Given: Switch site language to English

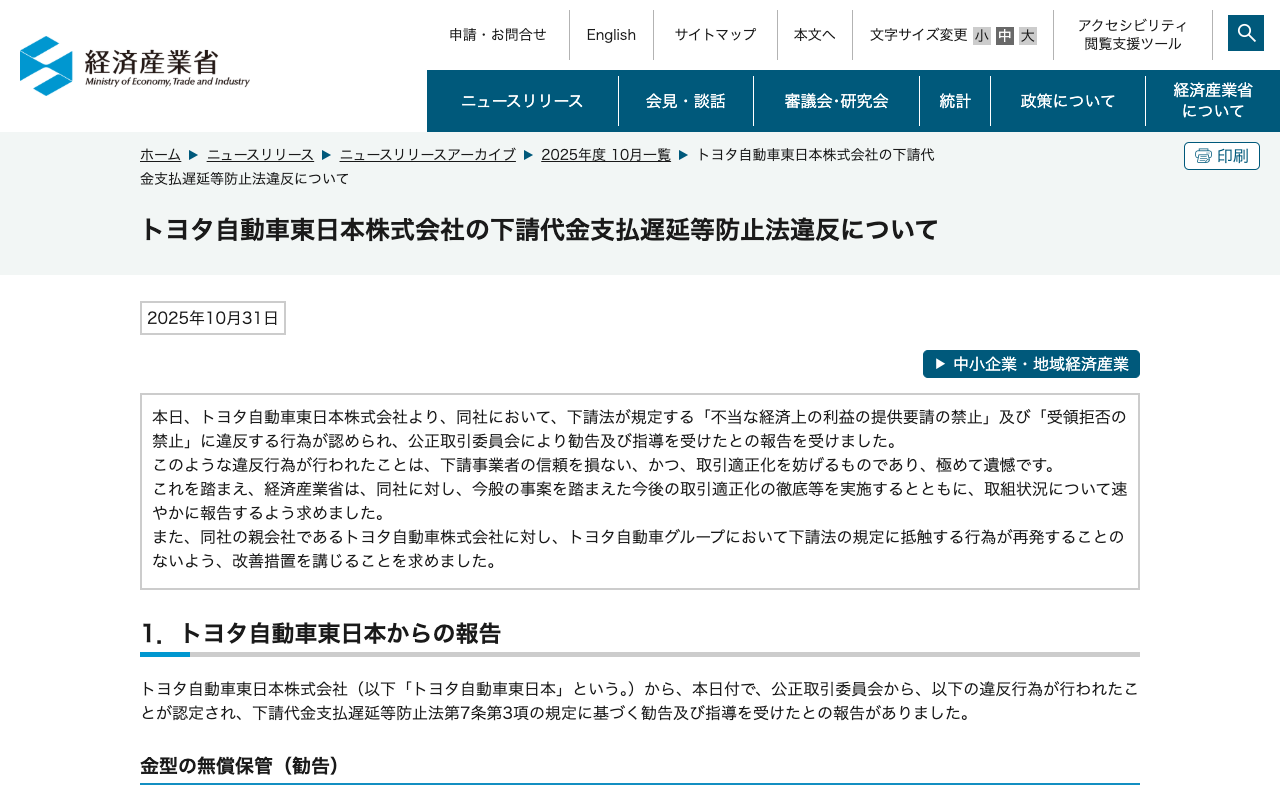Looking at the screenshot, I should coord(611,35).
